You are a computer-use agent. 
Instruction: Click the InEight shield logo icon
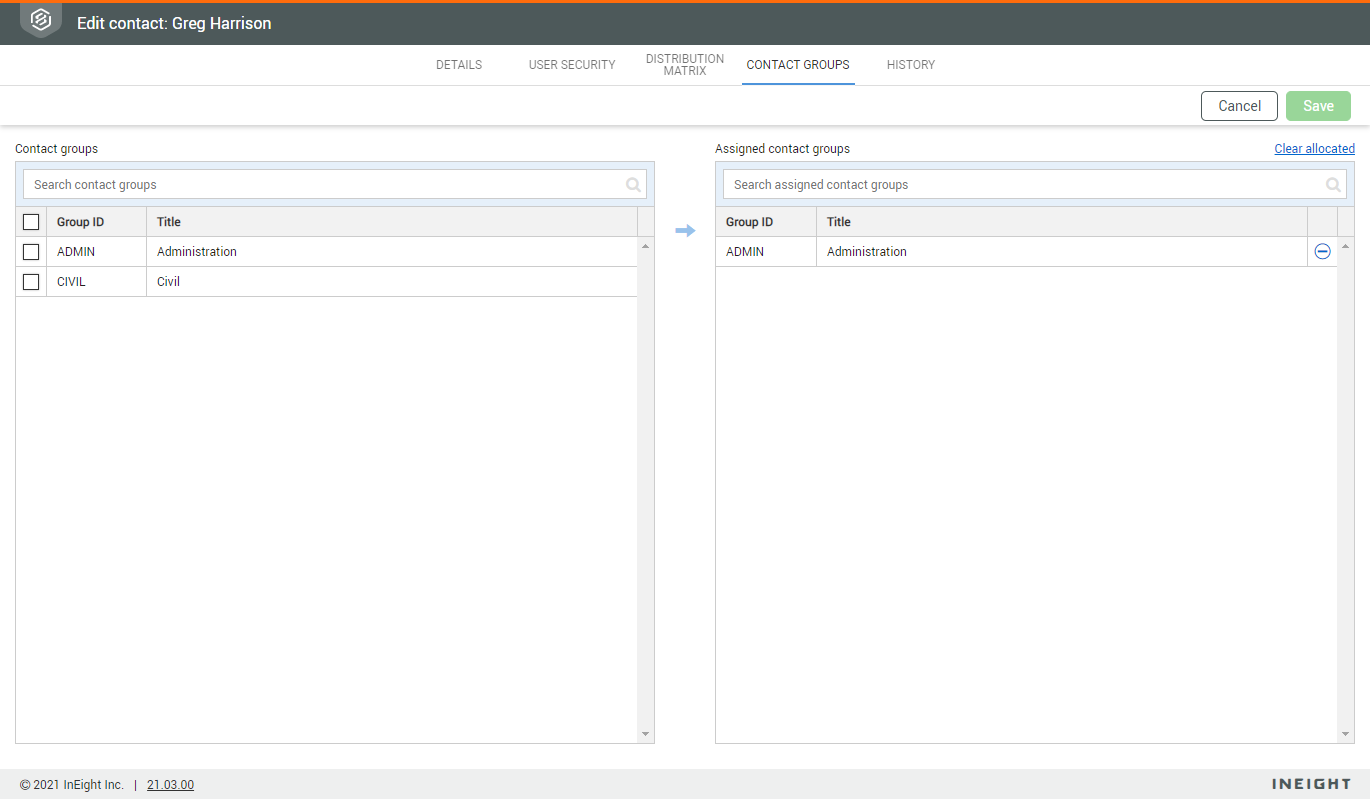click(41, 20)
